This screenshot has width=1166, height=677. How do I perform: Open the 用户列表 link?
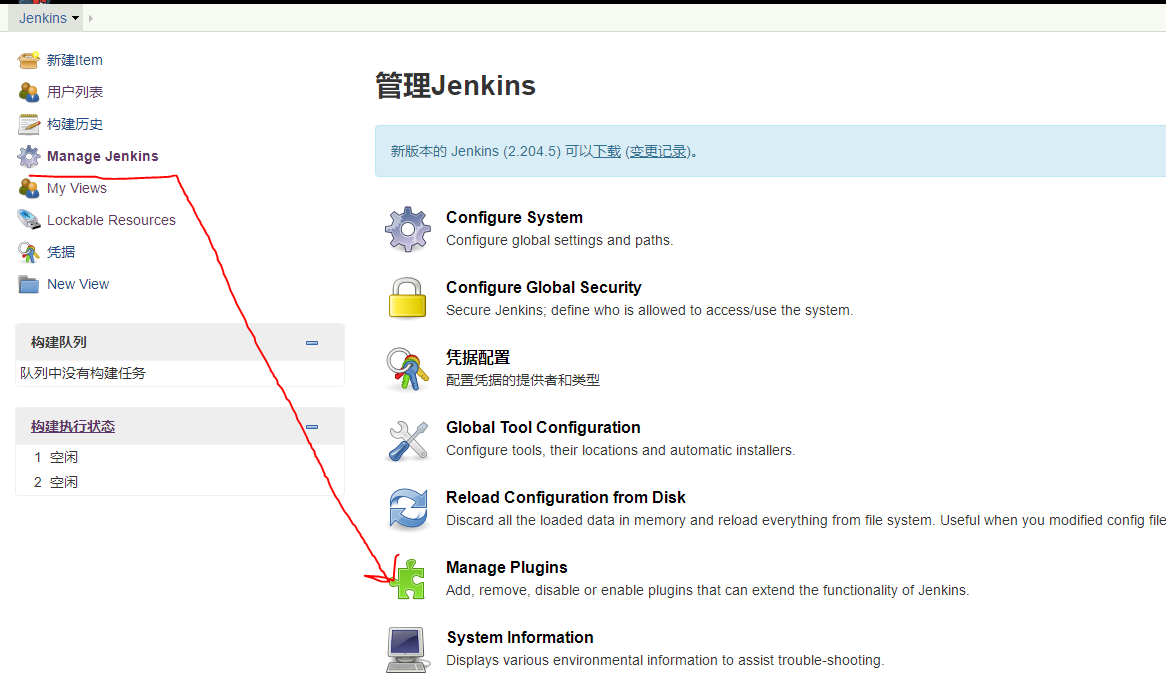pos(74,92)
